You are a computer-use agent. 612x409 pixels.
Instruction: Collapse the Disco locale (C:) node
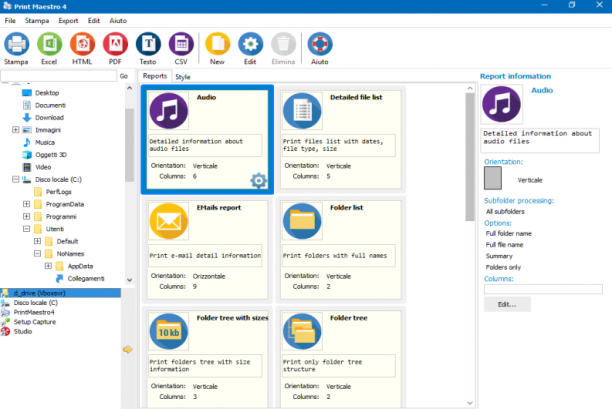pos(16,179)
